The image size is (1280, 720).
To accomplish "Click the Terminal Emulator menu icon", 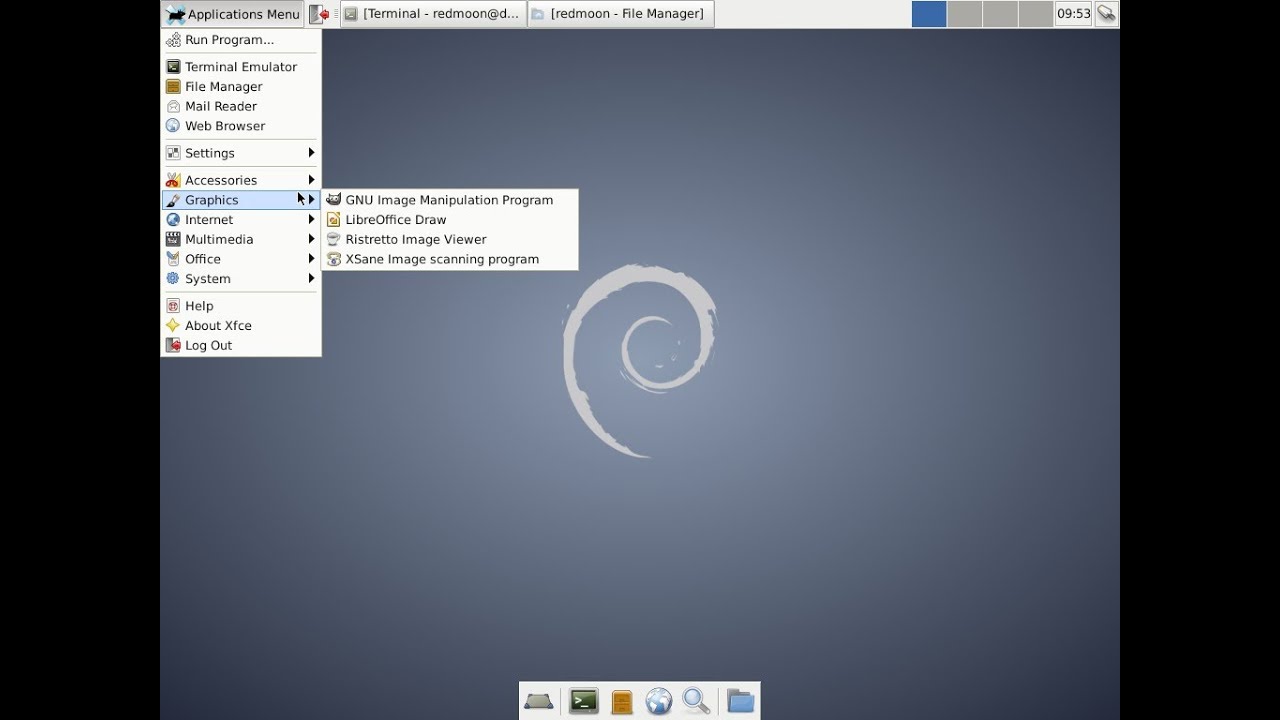I will (173, 67).
